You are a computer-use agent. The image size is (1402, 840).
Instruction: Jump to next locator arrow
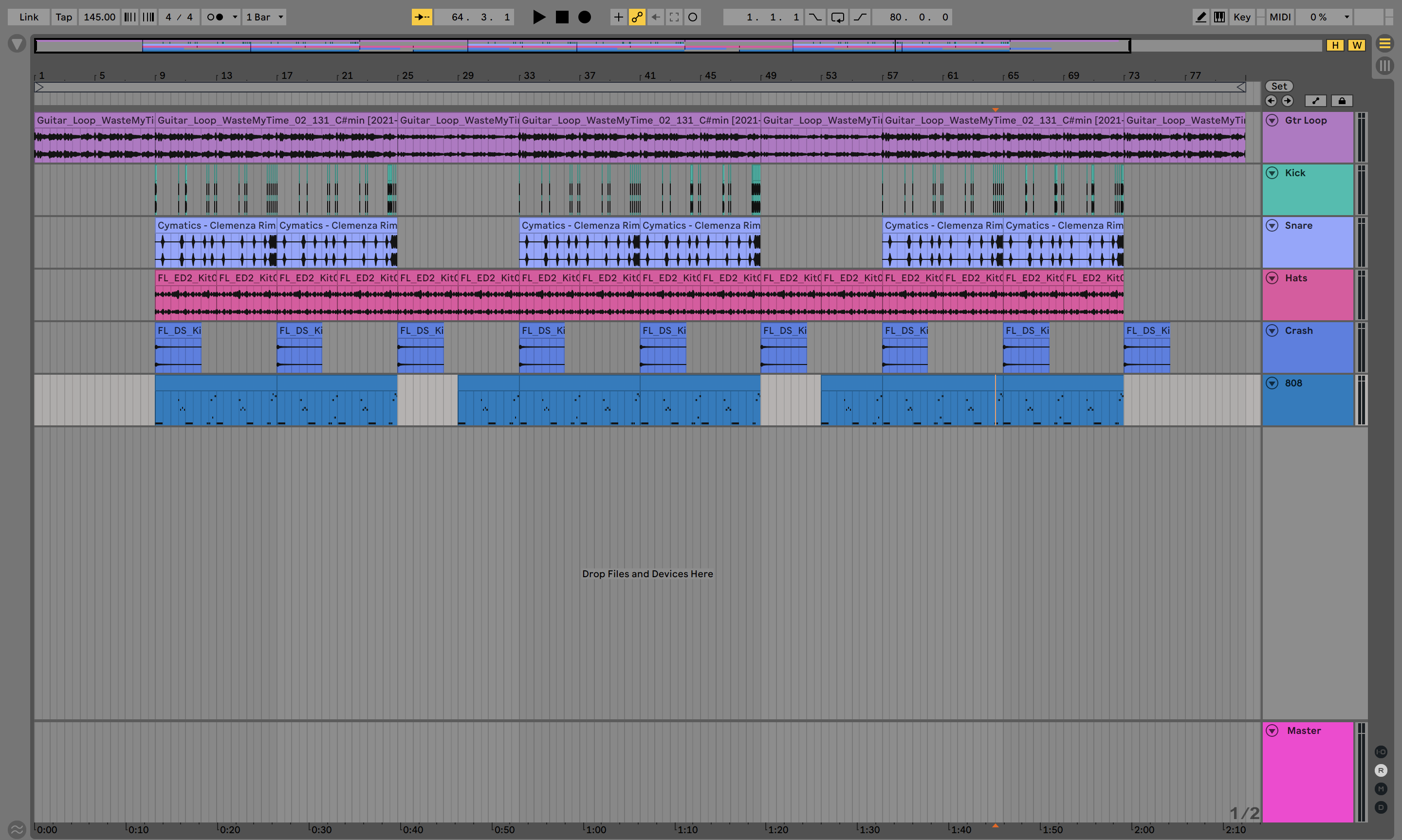click(x=1288, y=101)
